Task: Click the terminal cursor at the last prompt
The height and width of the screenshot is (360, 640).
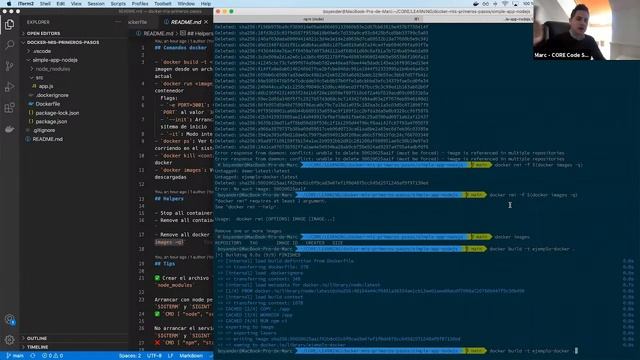Action: [576, 351]
